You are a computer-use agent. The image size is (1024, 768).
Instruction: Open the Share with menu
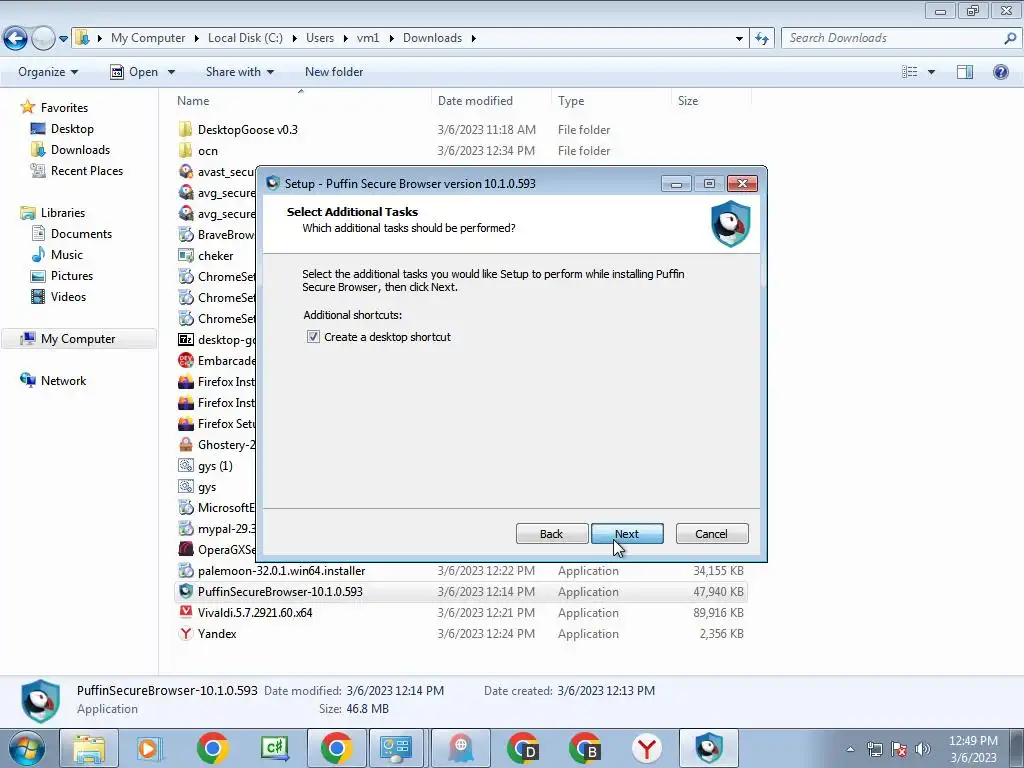tap(240, 72)
